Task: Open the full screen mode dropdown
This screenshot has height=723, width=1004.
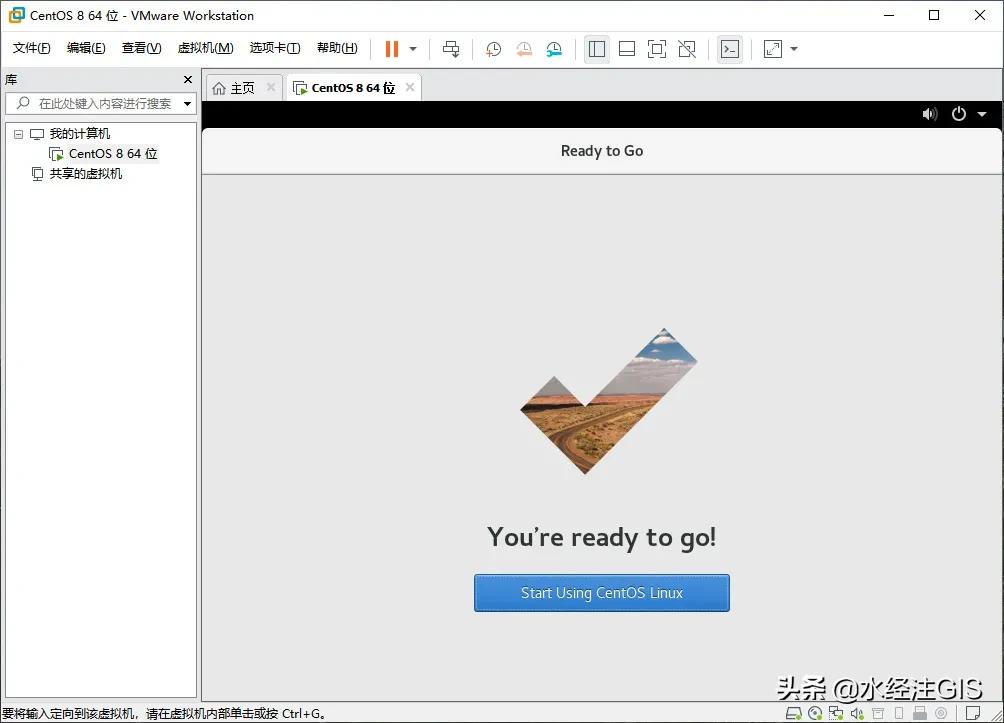Action: pos(792,49)
